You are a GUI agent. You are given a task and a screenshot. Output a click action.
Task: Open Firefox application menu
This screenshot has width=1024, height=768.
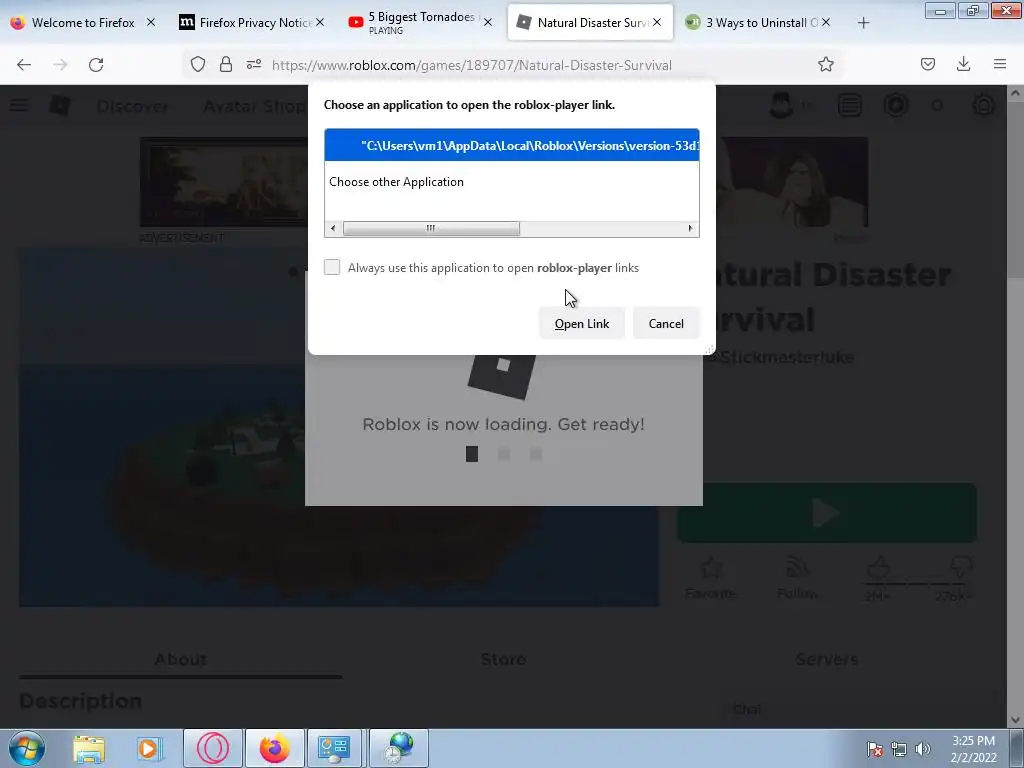coord(1000,64)
